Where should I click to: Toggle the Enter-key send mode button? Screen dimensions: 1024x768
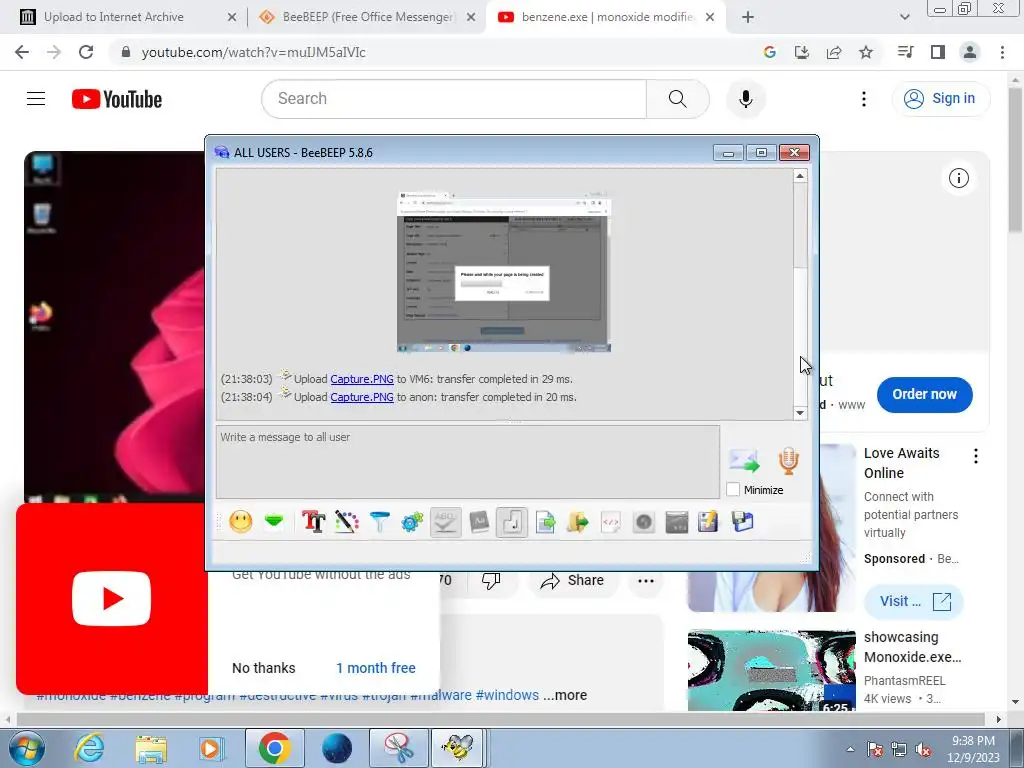point(512,522)
